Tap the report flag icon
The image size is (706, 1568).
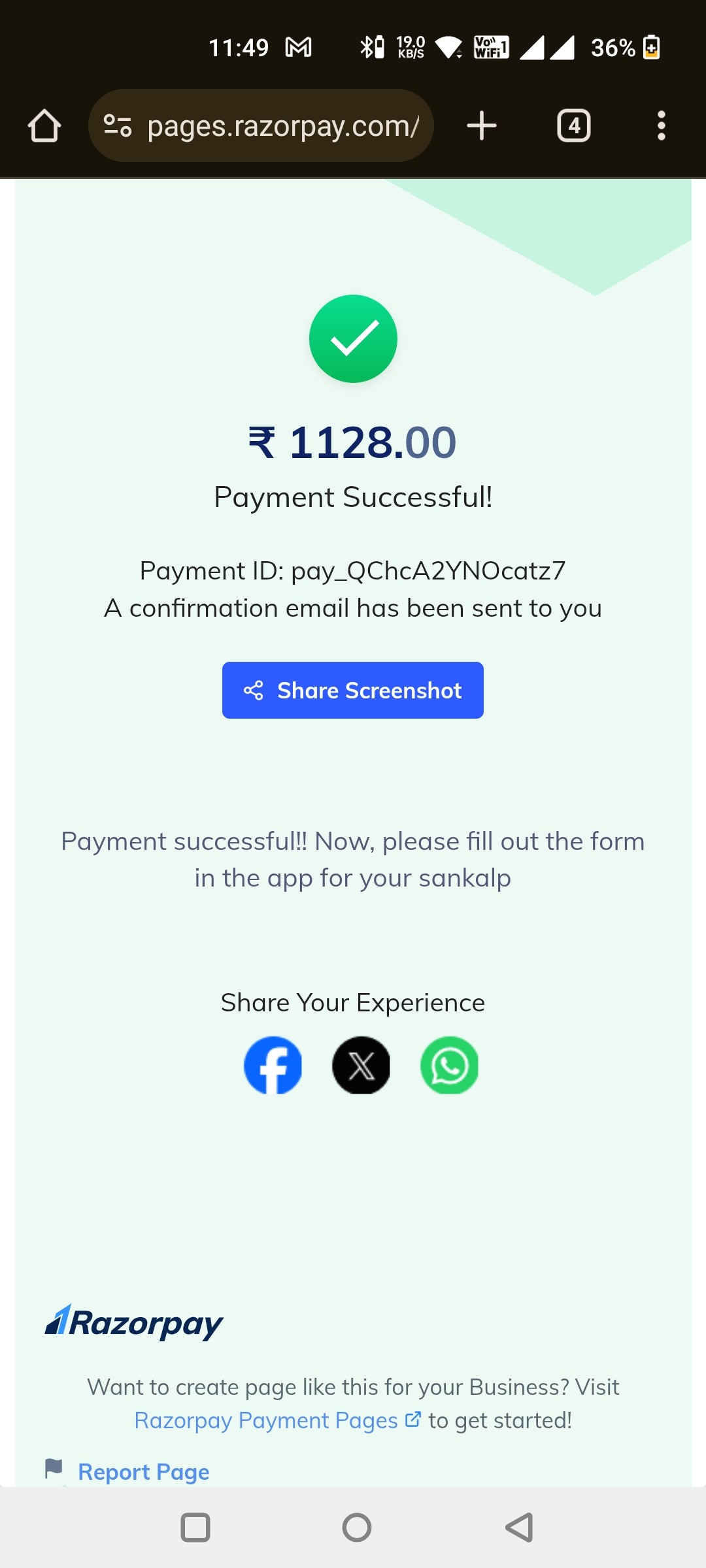click(x=54, y=1469)
